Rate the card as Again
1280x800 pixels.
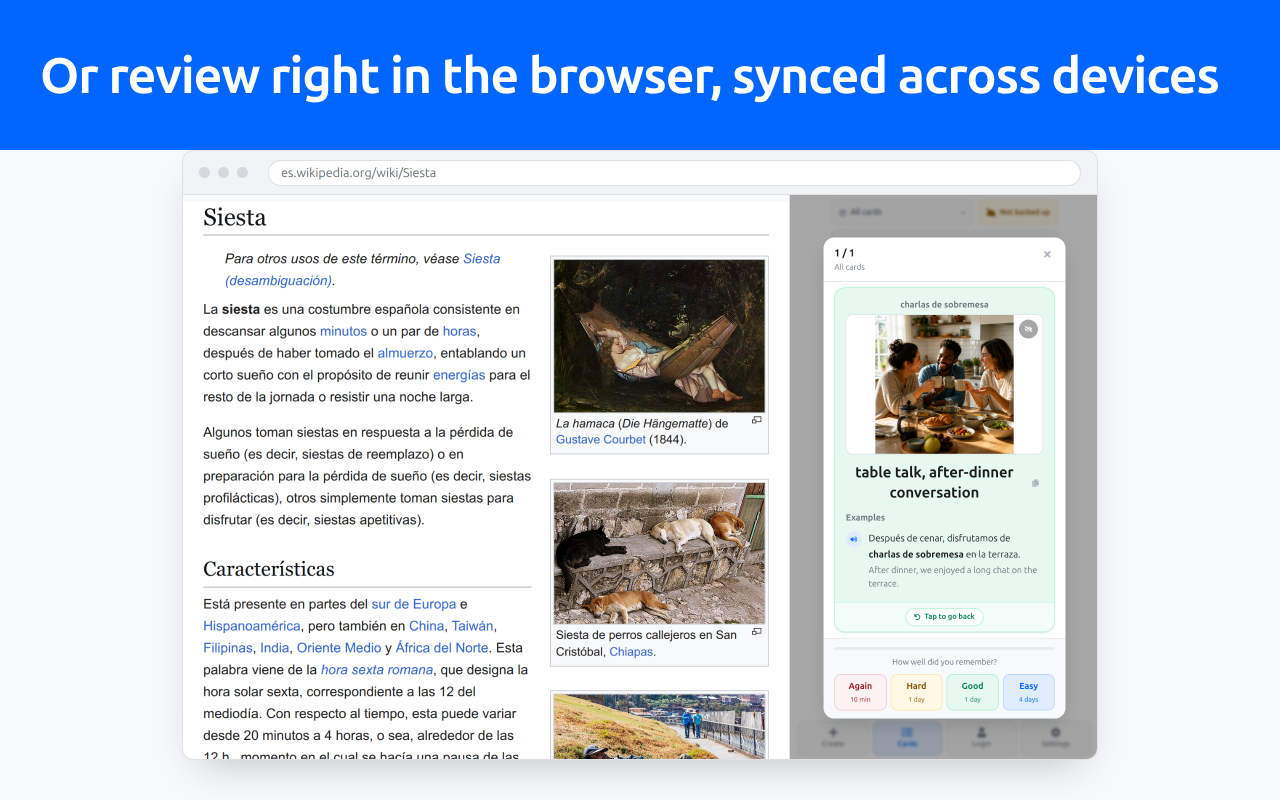pyautogui.click(x=860, y=692)
